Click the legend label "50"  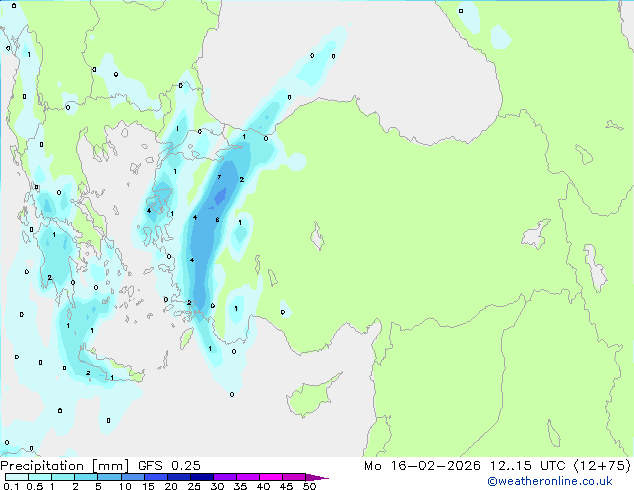(x=310, y=486)
